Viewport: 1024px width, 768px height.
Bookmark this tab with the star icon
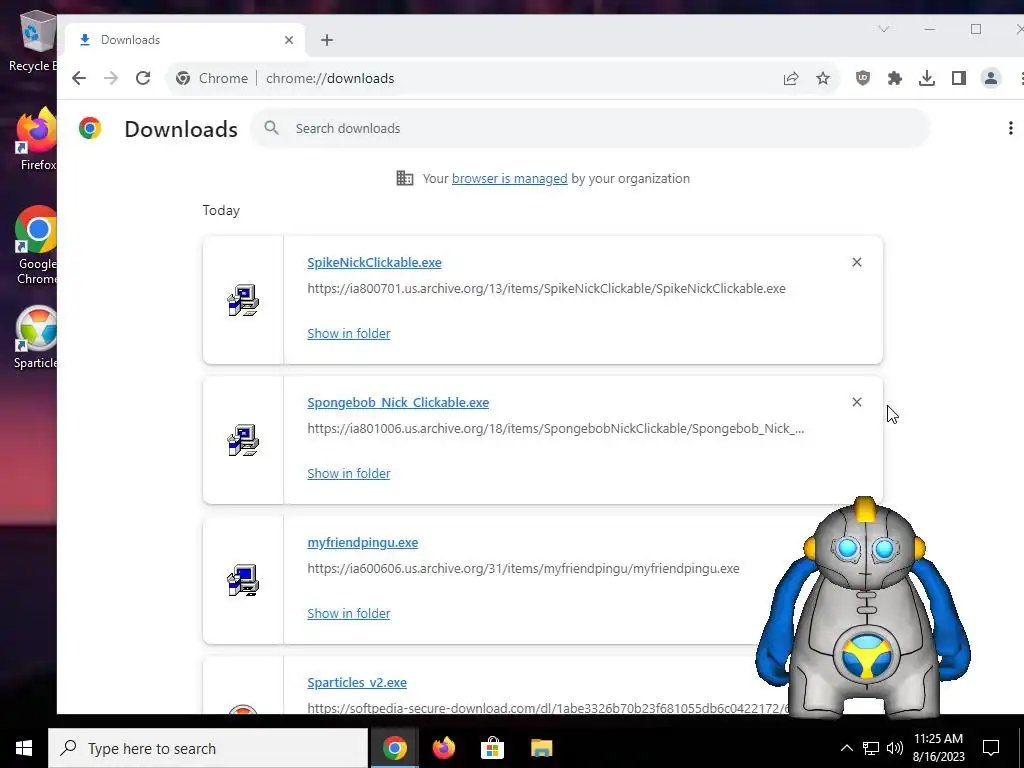(x=823, y=78)
